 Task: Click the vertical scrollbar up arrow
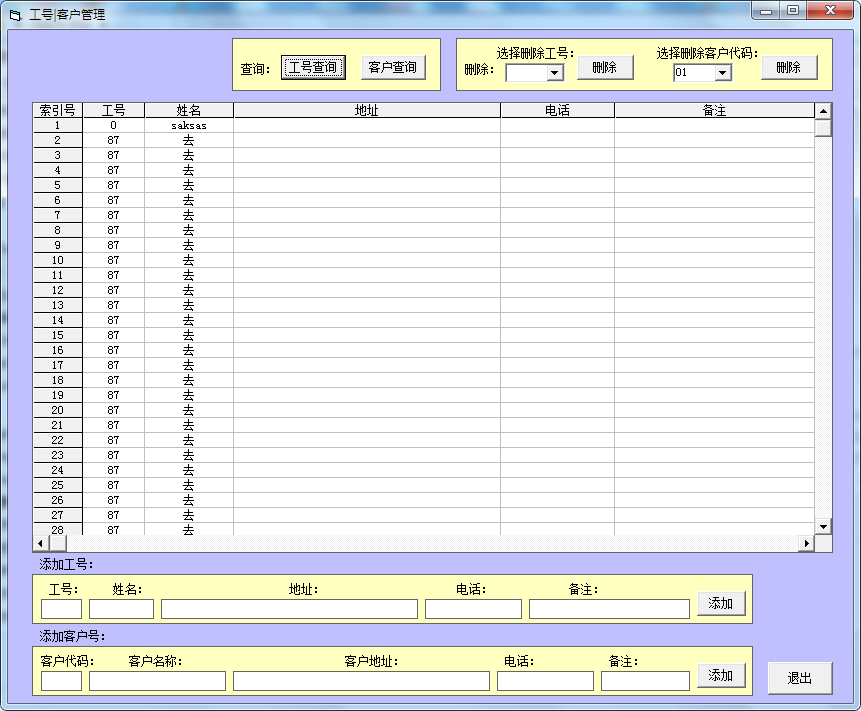(823, 111)
